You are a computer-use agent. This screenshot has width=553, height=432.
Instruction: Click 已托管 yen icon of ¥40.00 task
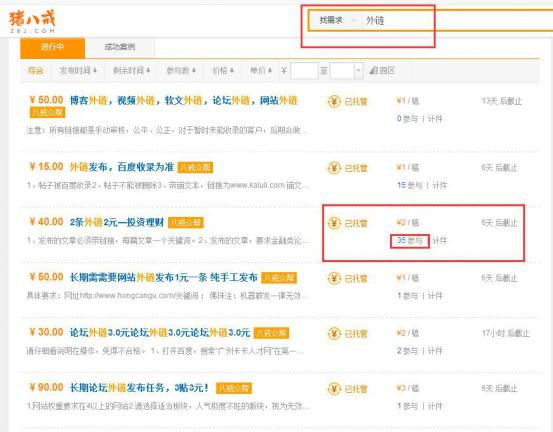[x=334, y=223]
